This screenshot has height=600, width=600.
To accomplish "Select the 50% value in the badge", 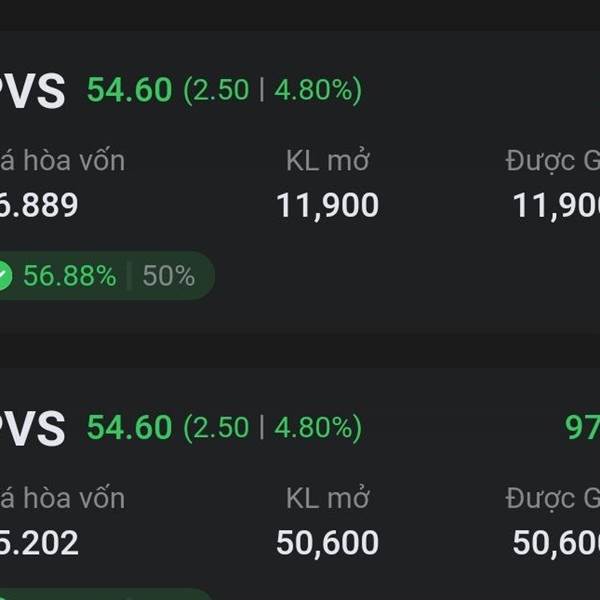I will 169,276.
